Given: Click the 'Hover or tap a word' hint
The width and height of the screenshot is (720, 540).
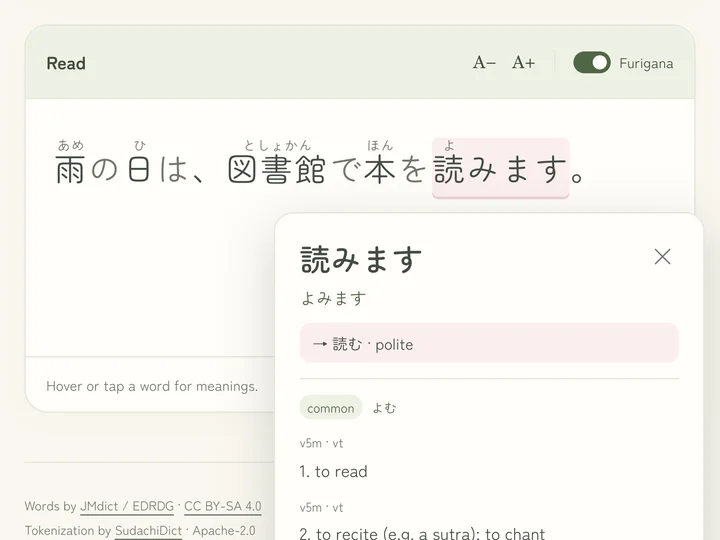Looking at the screenshot, I should click(152, 387).
